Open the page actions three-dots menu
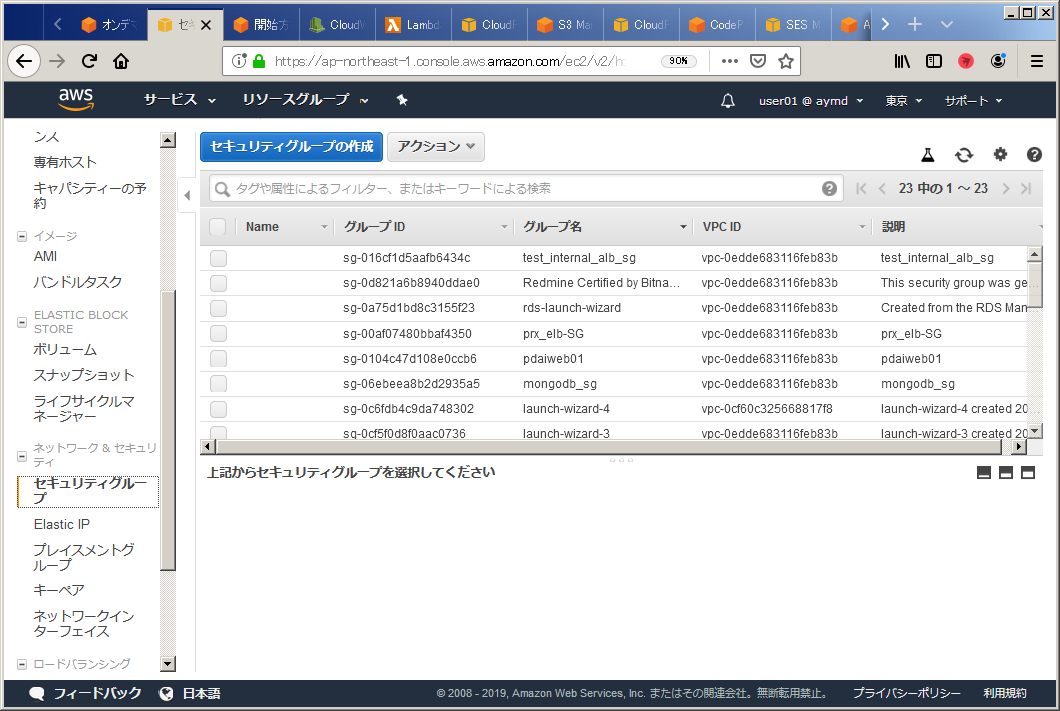Image resolution: width=1060 pixels, height=711 pixels. (x=729, y=61)
